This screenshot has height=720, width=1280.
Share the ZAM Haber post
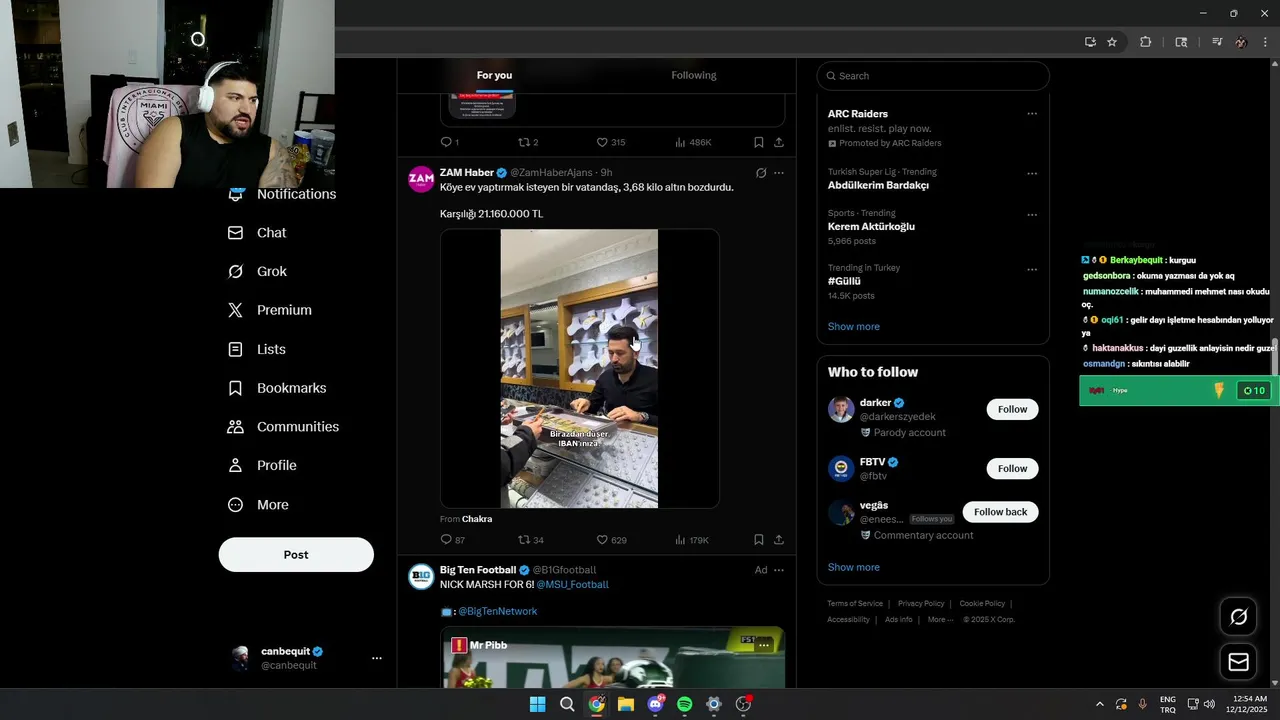click(779, 540)
